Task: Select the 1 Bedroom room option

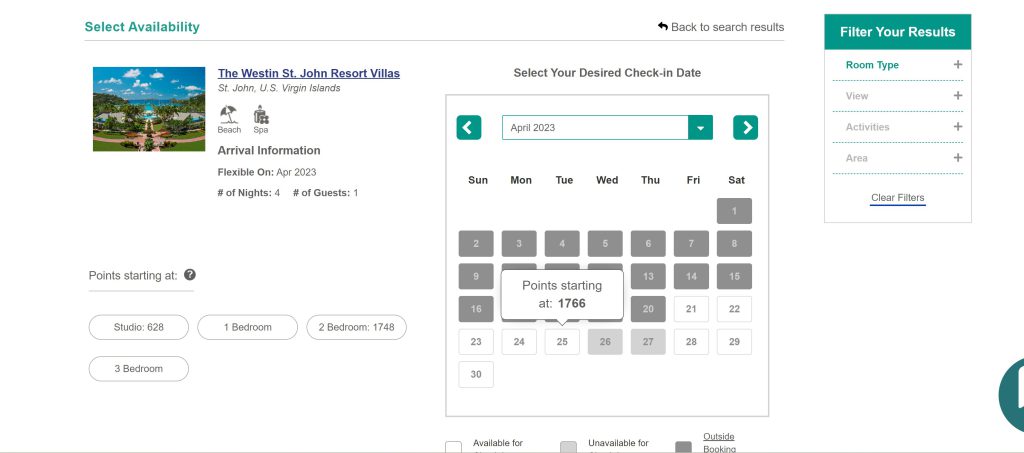Action: pos(247,327)
